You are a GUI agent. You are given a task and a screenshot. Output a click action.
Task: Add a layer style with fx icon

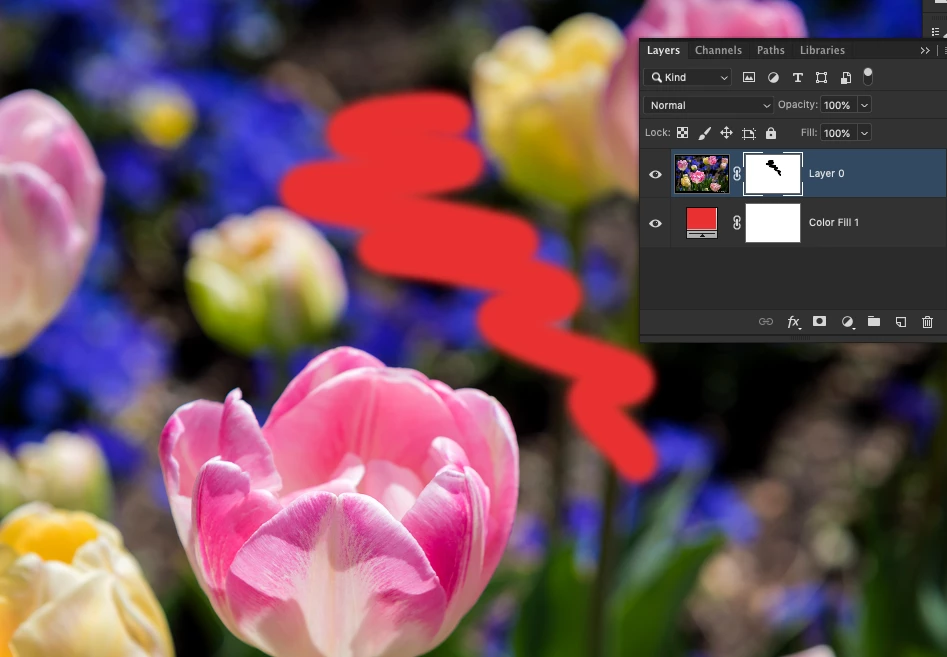[x=794, y=322]
